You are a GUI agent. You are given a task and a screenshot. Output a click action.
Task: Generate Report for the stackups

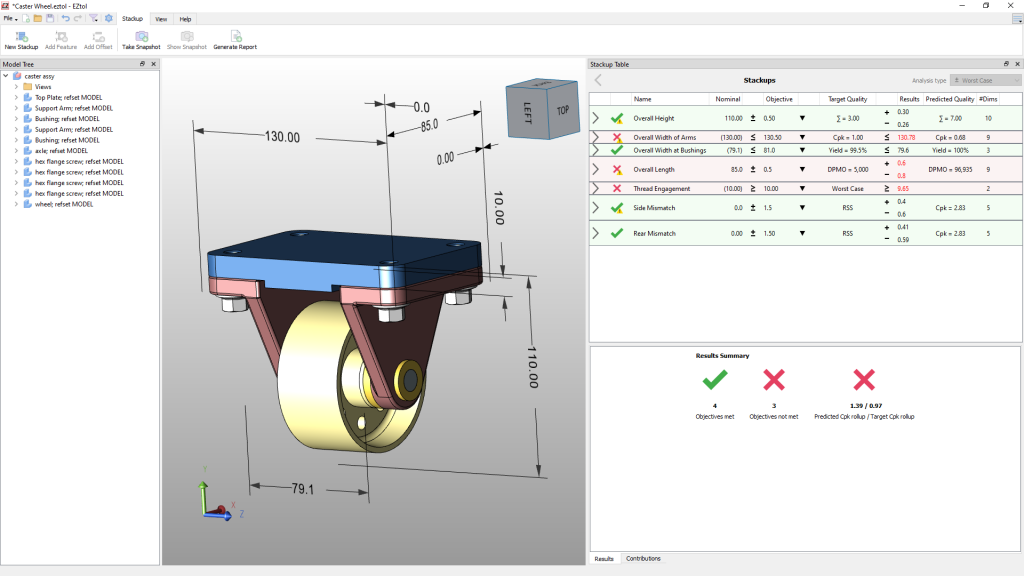[235, 37]
